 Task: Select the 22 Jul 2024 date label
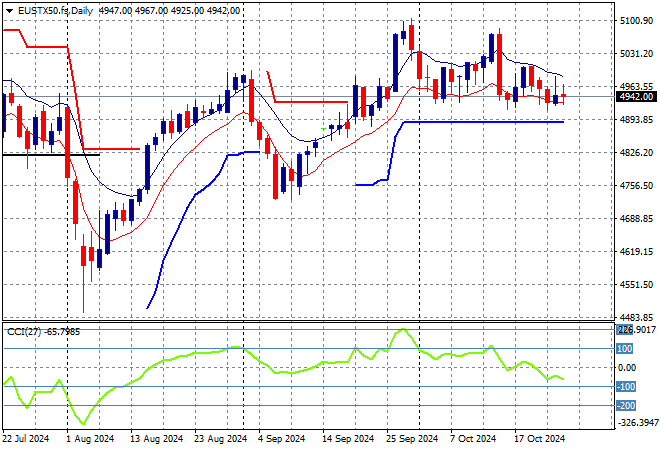26,440
